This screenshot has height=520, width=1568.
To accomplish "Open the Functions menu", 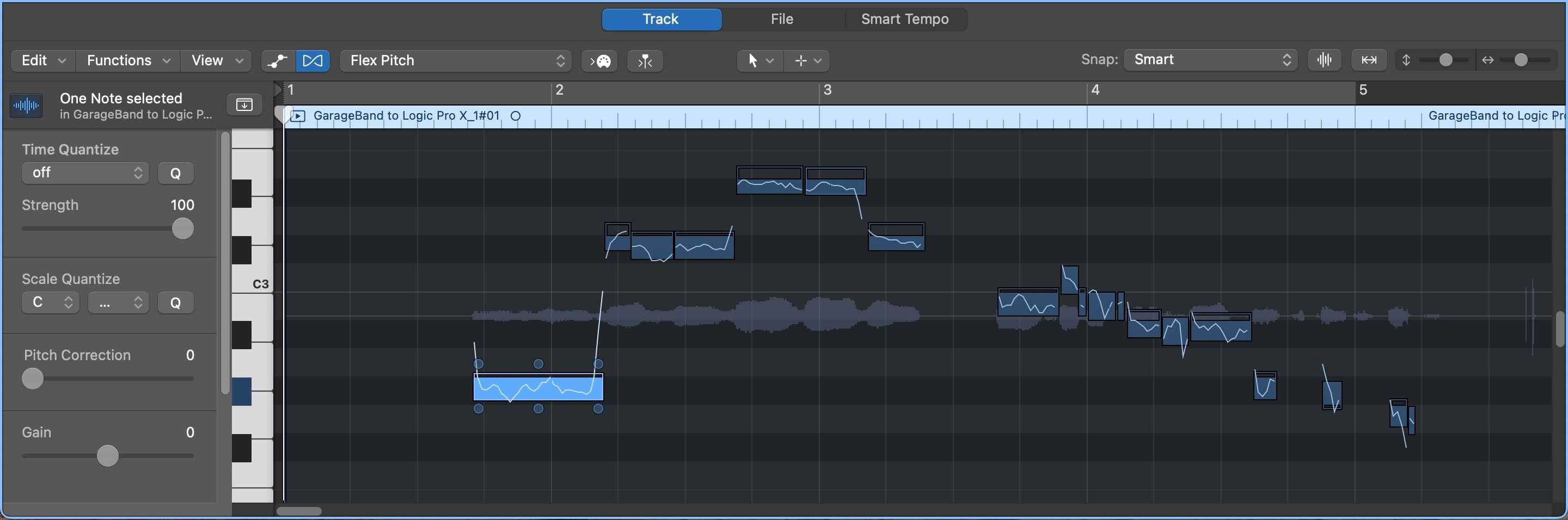I will [127, 60].
